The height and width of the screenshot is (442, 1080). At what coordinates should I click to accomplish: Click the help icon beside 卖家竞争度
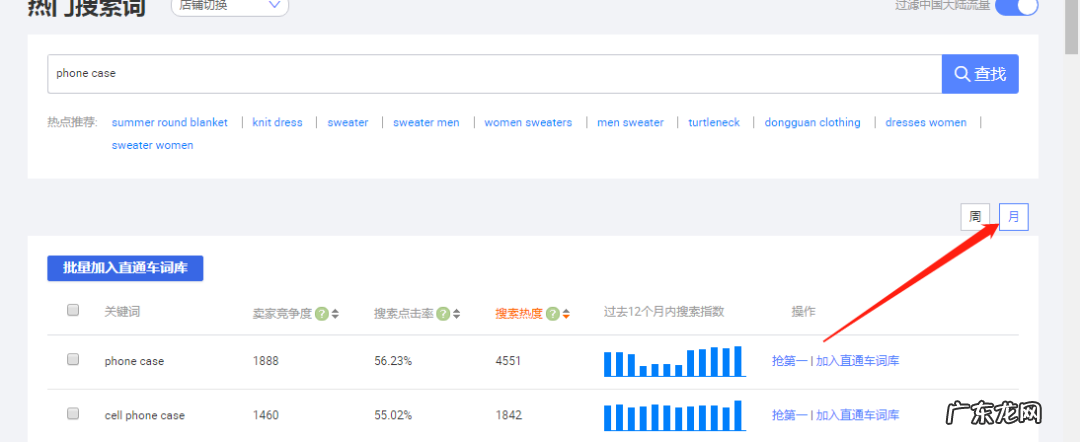322,313
